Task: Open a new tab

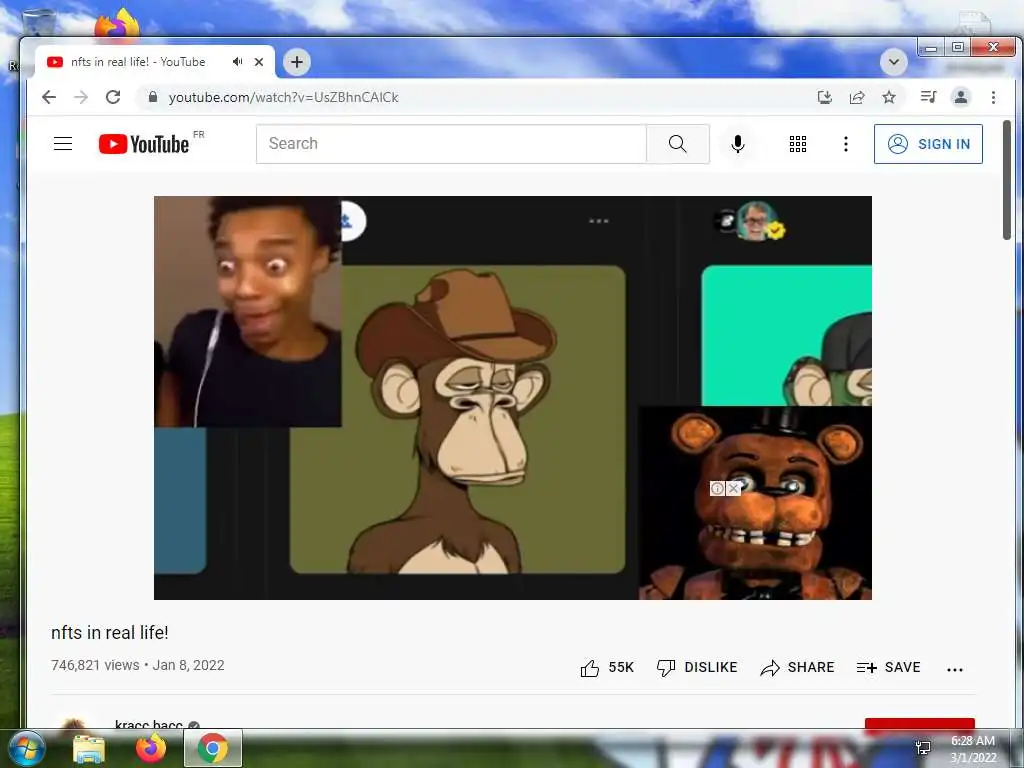Action: pyautogui.click(x=296, y=62)
